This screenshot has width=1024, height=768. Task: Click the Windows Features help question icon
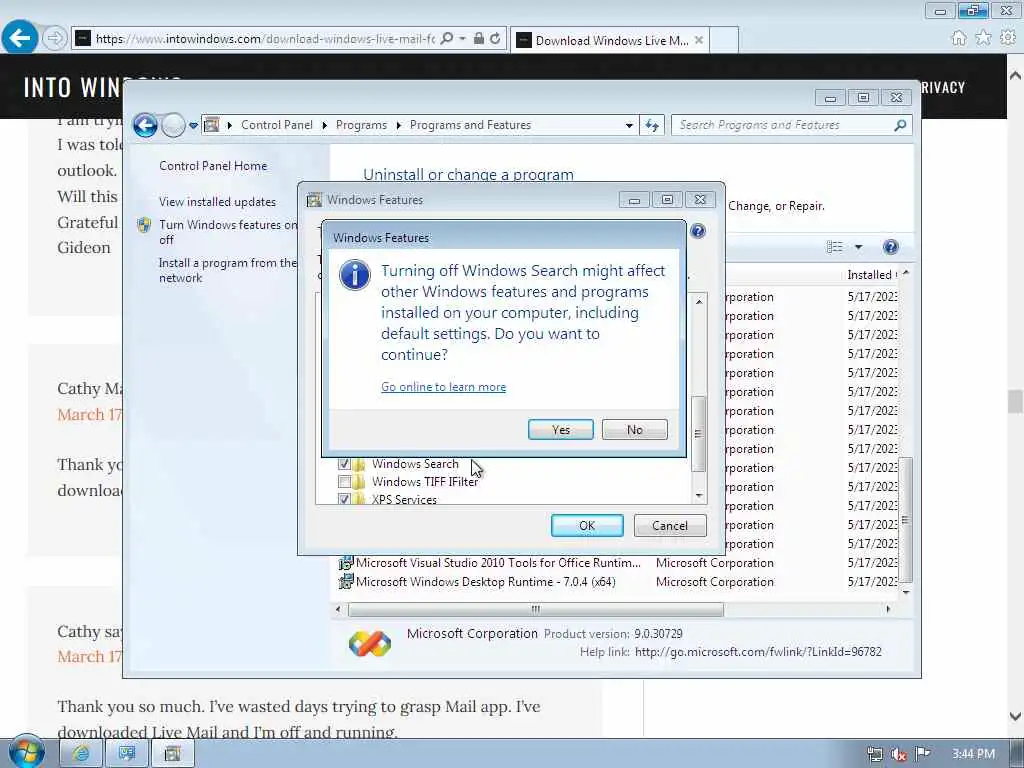(697, 231)
